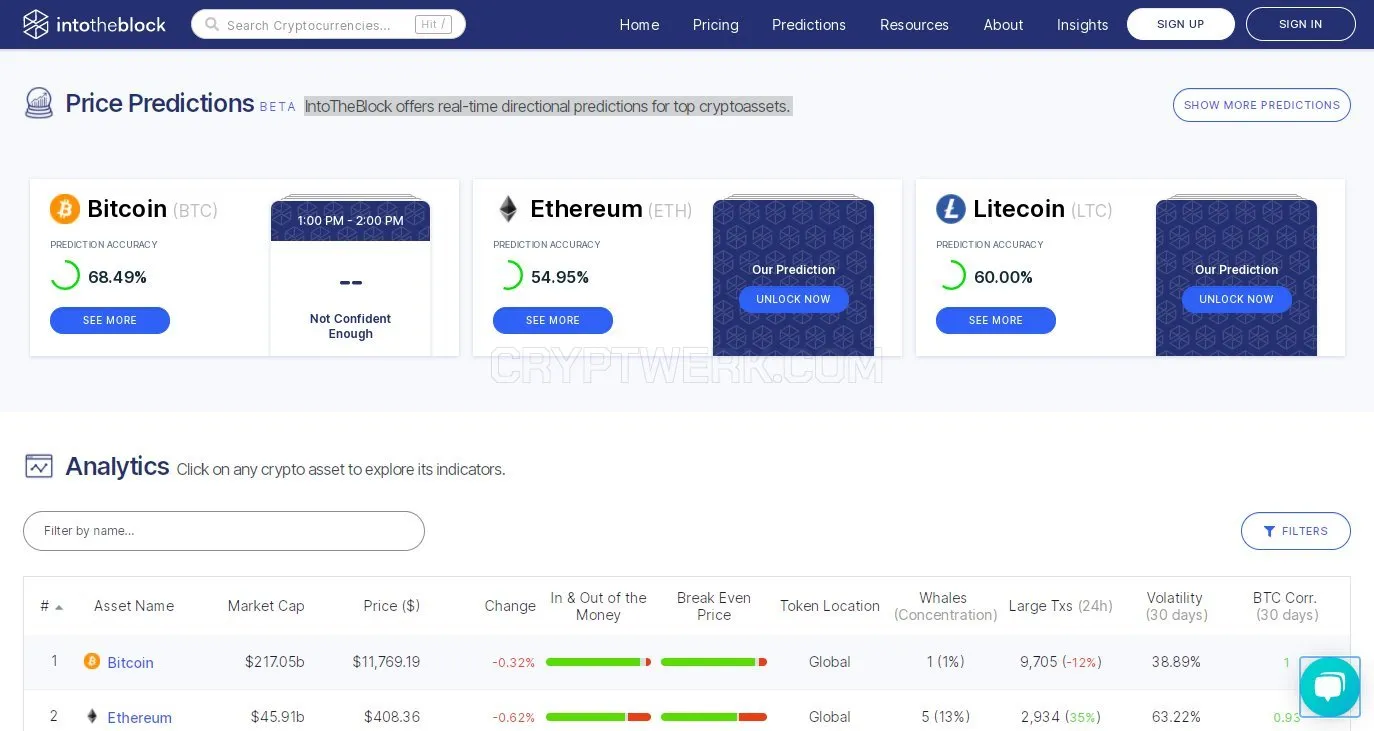Click the Bitcoin orange coin icon in prediction card
The width and height of the screenshot is (1374, 731).
(65, 209)
